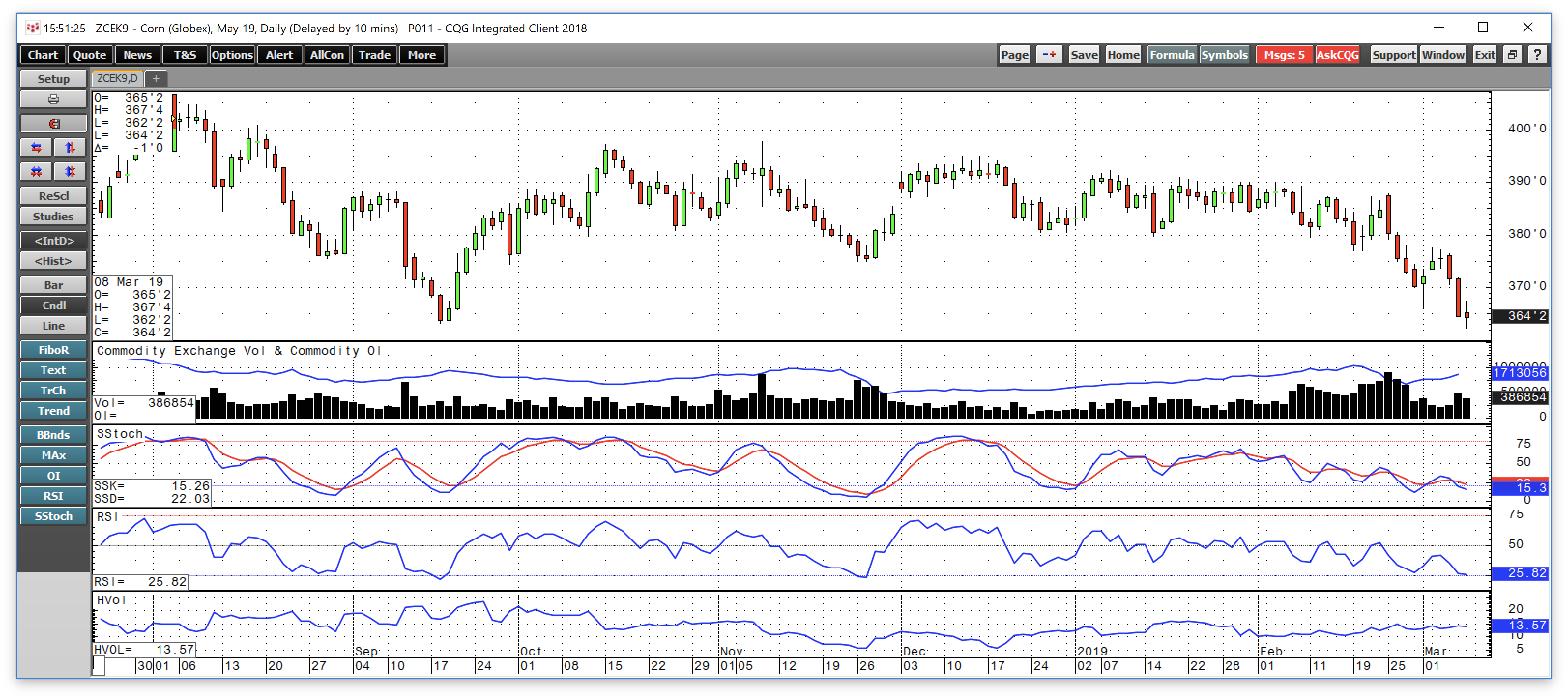Open the Window menu
This screenshot has width=1568, height=699.
click(x=1444, y=54)
